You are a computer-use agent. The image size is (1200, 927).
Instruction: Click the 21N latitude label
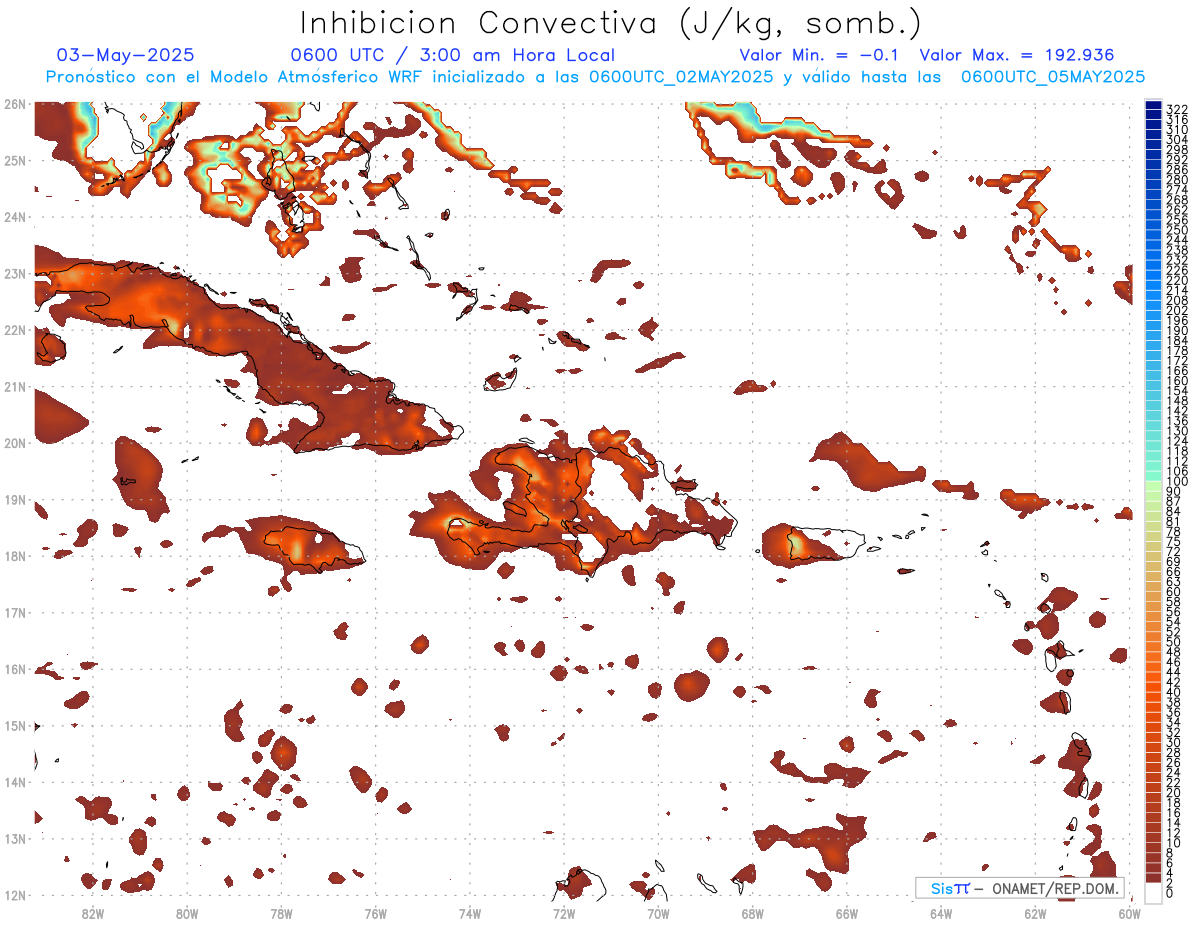(x=14, y=386)
